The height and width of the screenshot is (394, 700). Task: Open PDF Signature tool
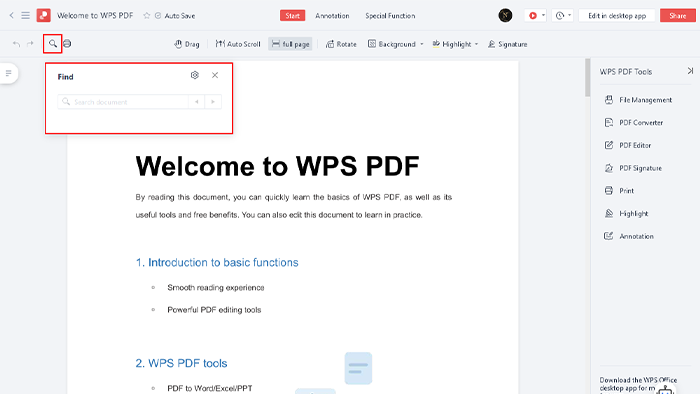[633, 168]
